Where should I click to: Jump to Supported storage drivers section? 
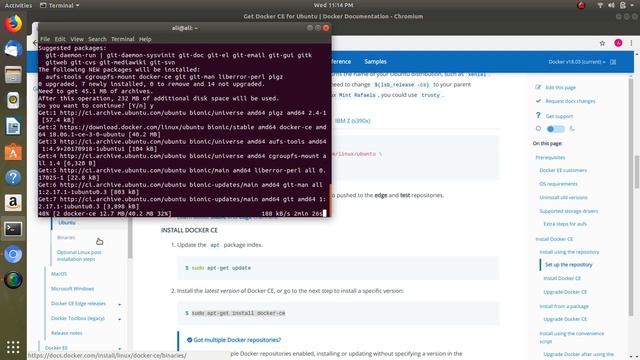tap(569, 211)
